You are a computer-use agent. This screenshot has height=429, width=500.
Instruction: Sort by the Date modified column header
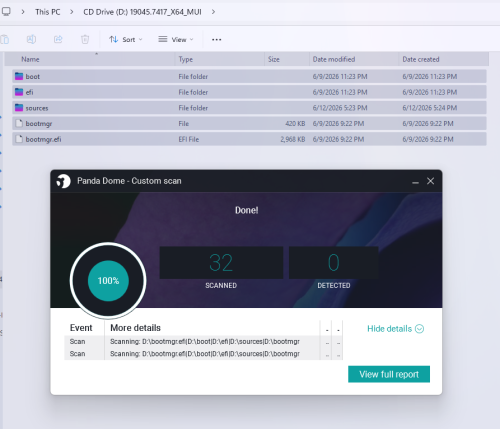click(354, 59)
